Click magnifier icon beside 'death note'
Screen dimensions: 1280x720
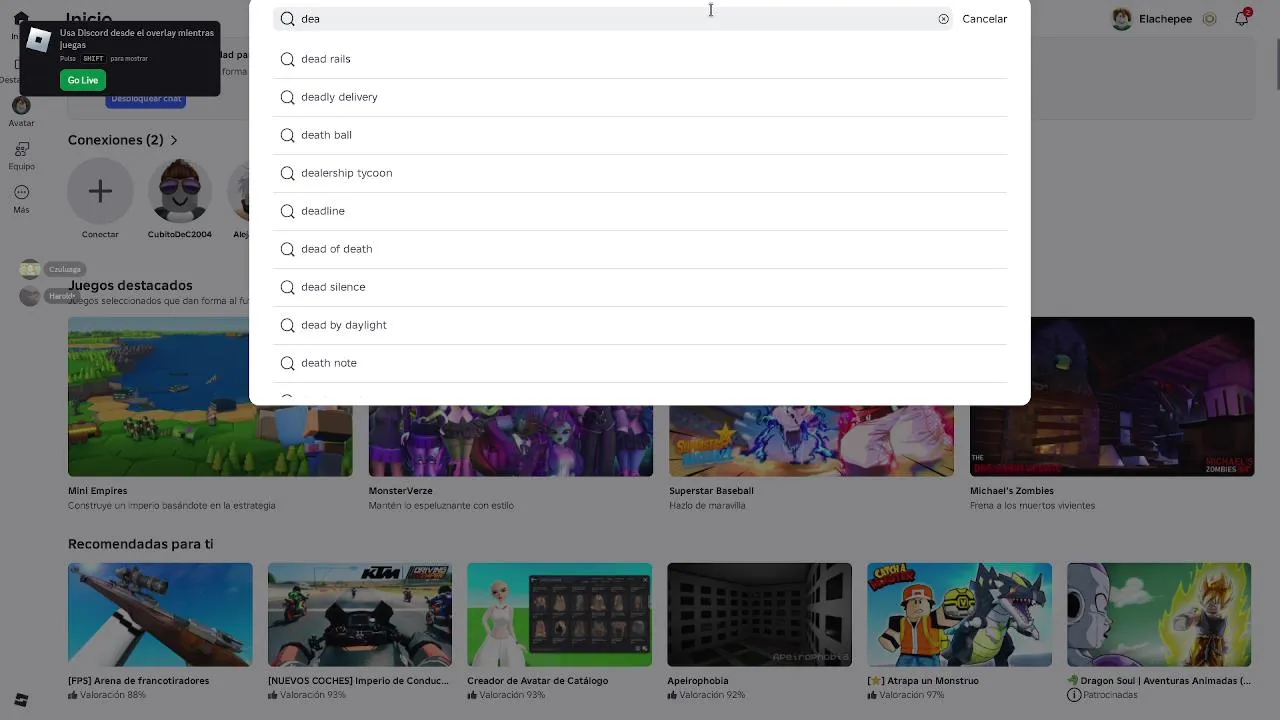287,363
